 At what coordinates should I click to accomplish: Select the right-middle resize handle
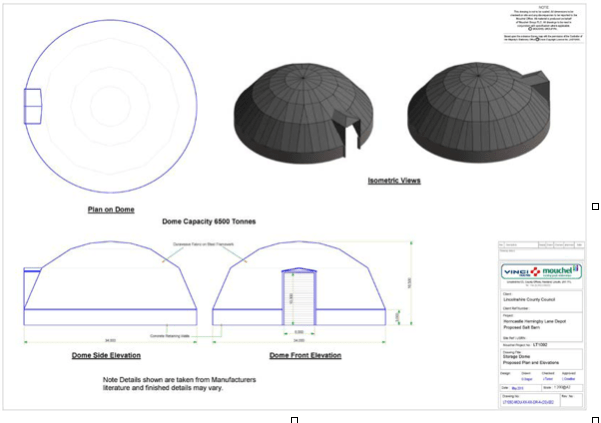(595, 207)
